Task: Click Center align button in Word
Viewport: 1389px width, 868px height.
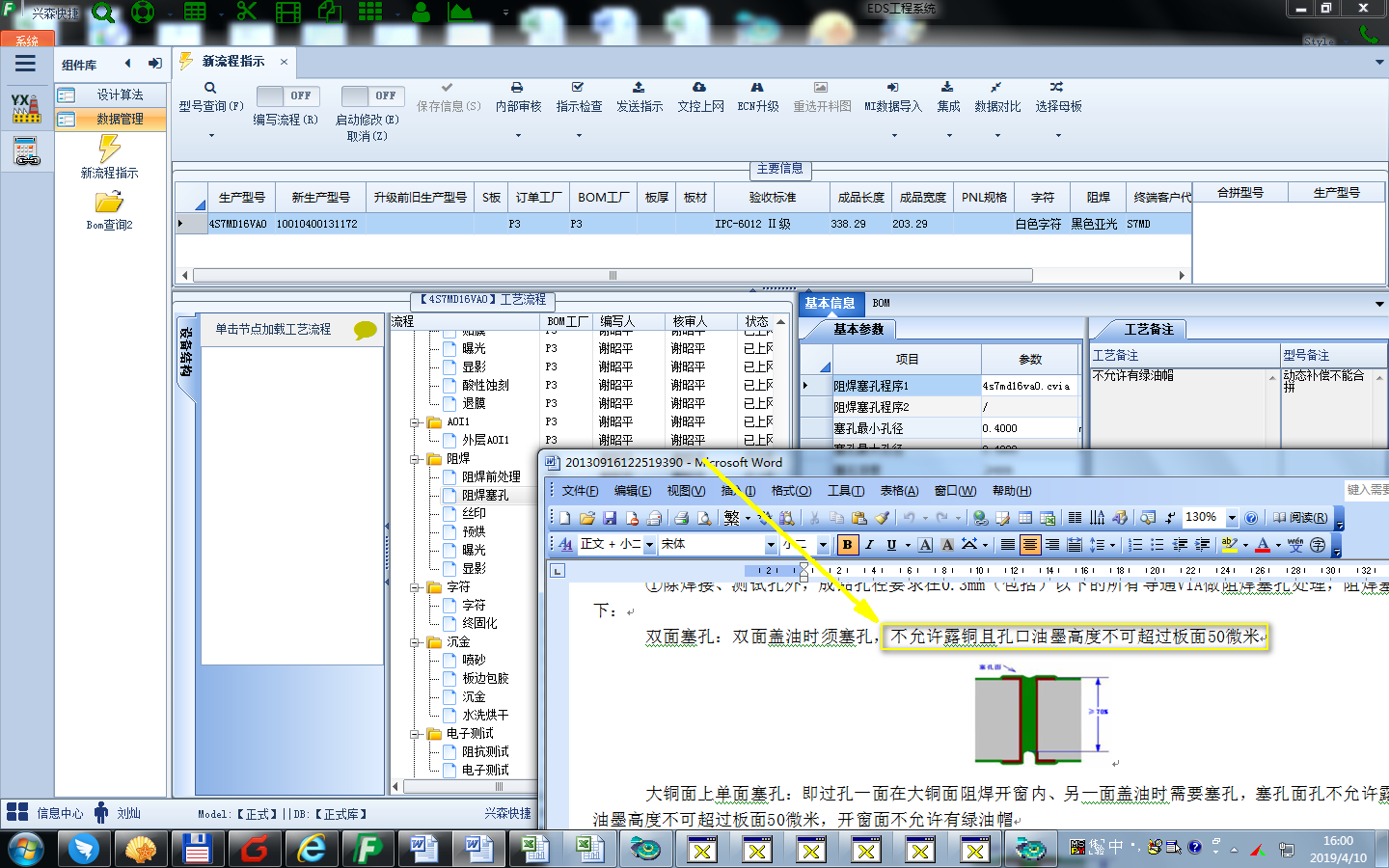Action: pyautogui.click(x=1030, y=545)
